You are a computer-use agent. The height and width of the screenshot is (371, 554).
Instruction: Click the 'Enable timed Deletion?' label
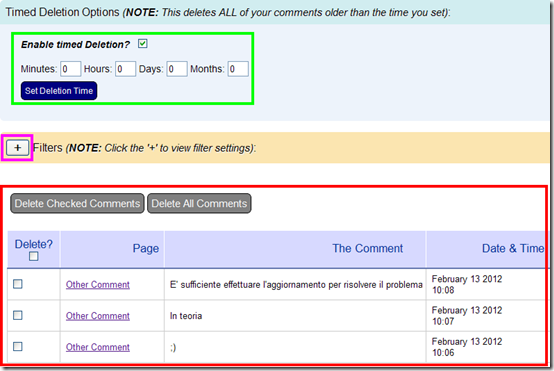pyautogui.click(x=75, y=45)
